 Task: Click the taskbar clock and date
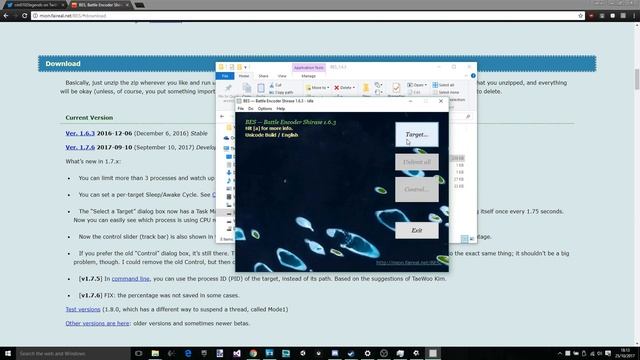625,353
